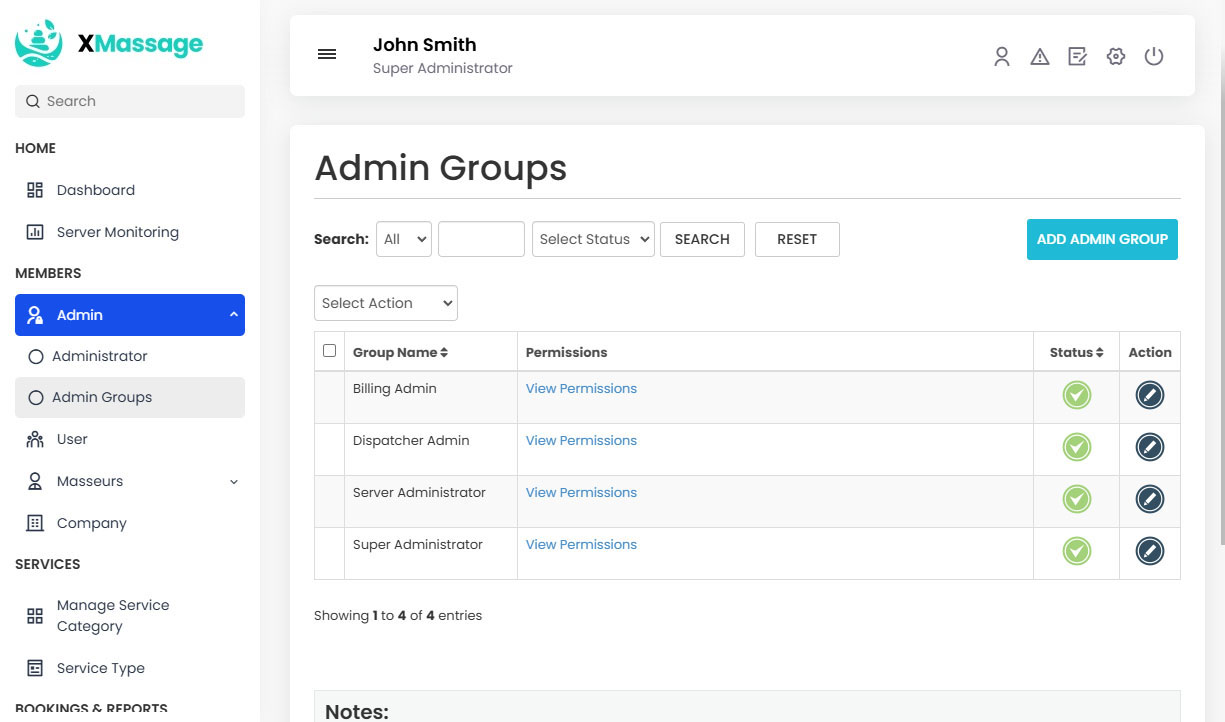The width and height of the screenshot is (1225, 722).
Task: Click edit pencil for Super Administrator
Action: pyautogui.click(x=1149, y=551)
